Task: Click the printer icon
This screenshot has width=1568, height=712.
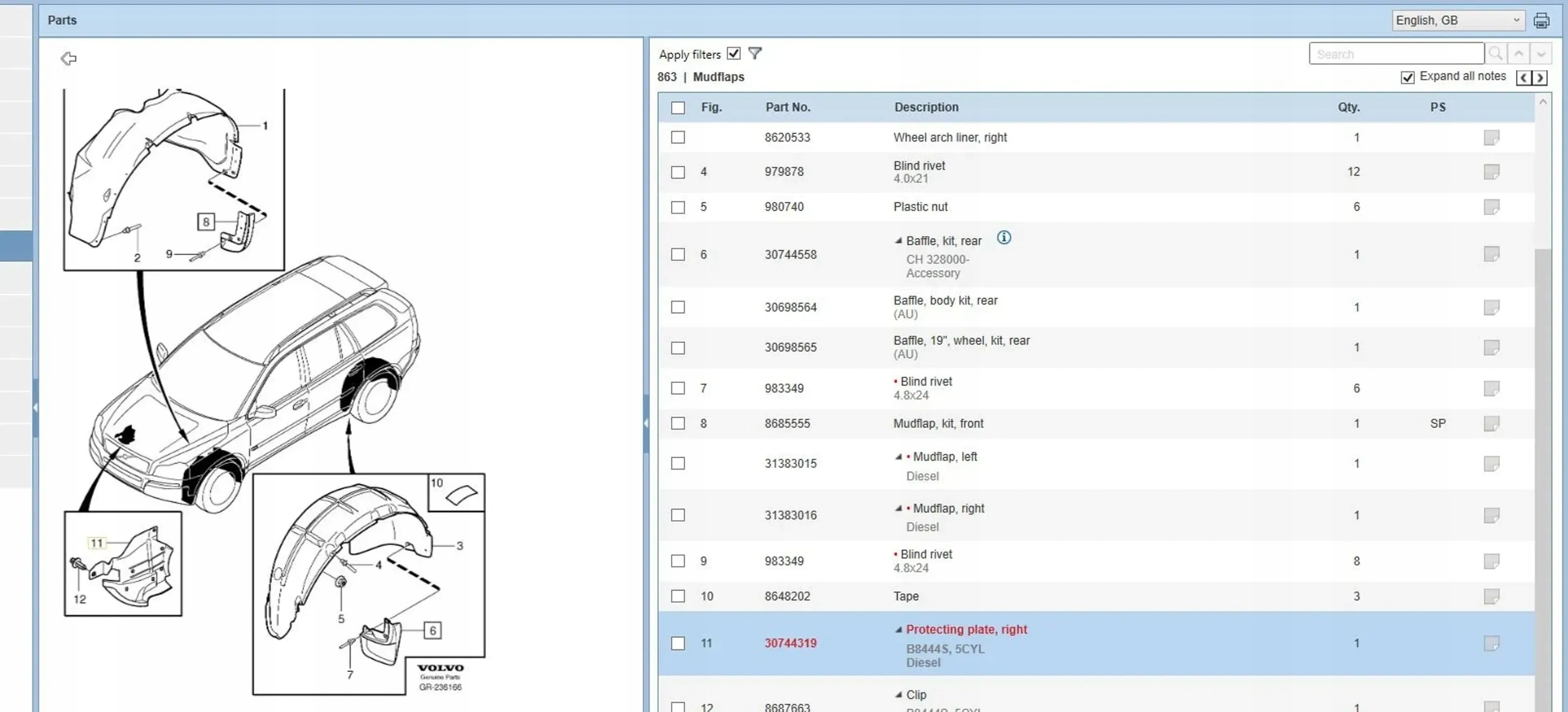Action: pos(1541,21)
